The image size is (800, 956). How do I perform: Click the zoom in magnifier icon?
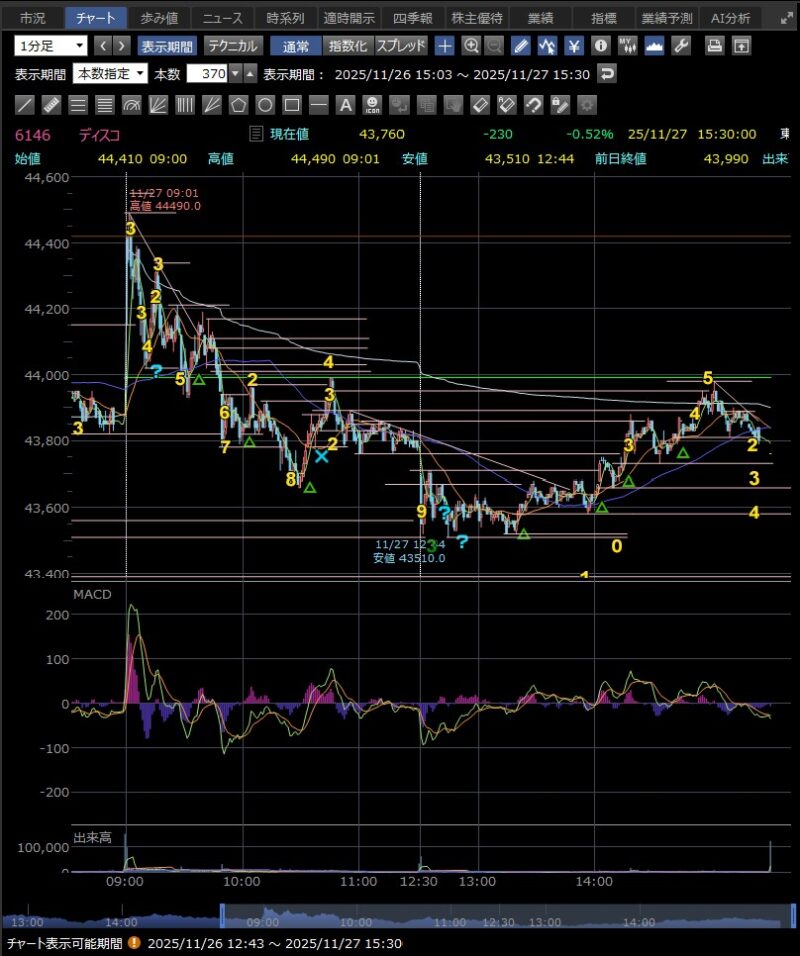tap(471, 46)
